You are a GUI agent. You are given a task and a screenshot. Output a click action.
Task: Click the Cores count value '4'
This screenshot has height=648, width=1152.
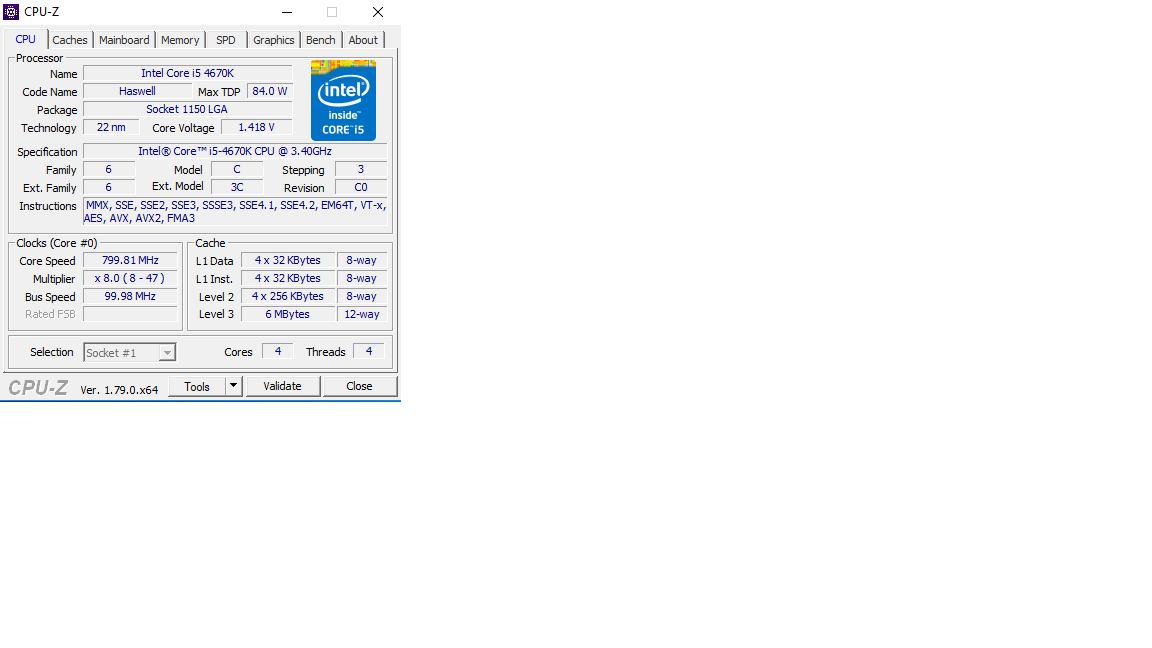coord(278,351)
